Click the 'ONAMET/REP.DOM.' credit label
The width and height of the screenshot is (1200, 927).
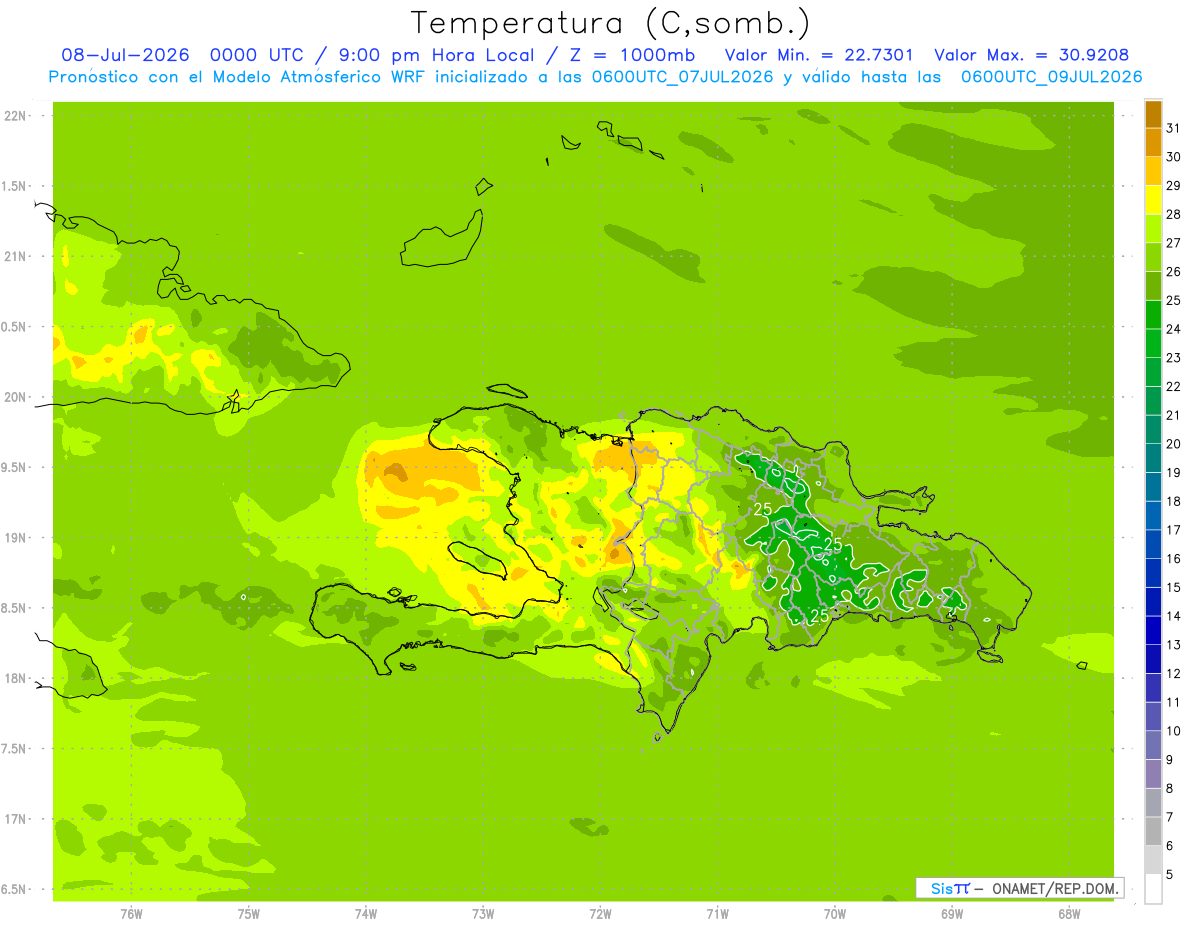1055,888
